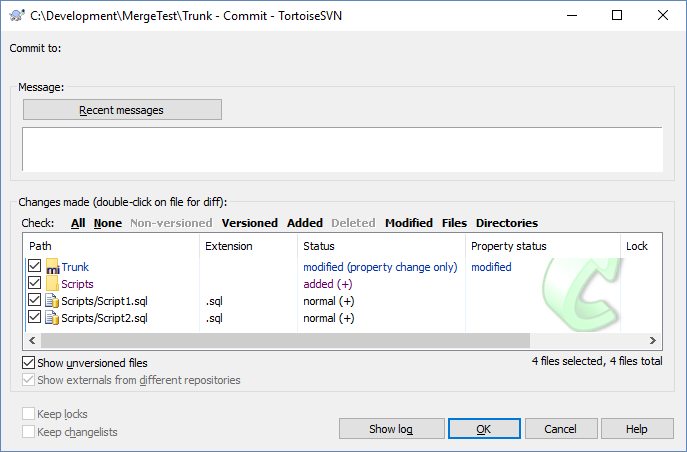Screen dimensions: 687x452
Task: Toggle Show unversioned files checkbox
Action: (29, 363)
